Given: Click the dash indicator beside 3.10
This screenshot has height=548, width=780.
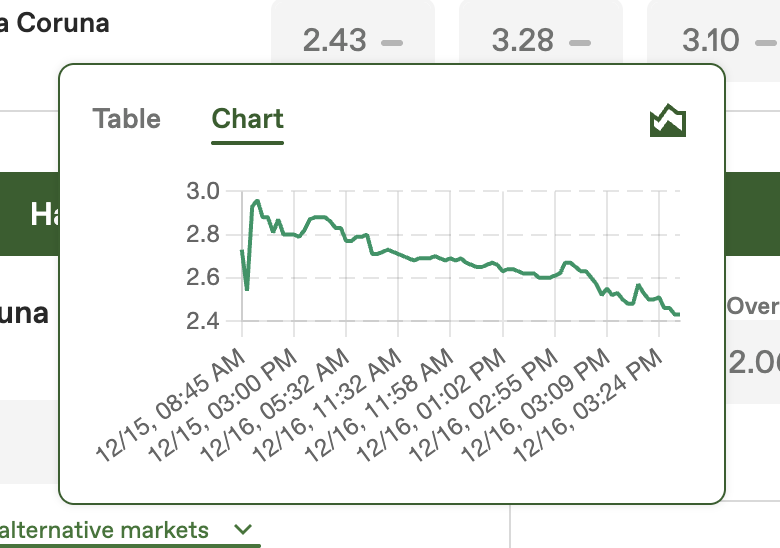Looking at the screenshot, I should [x=765, y=43].
